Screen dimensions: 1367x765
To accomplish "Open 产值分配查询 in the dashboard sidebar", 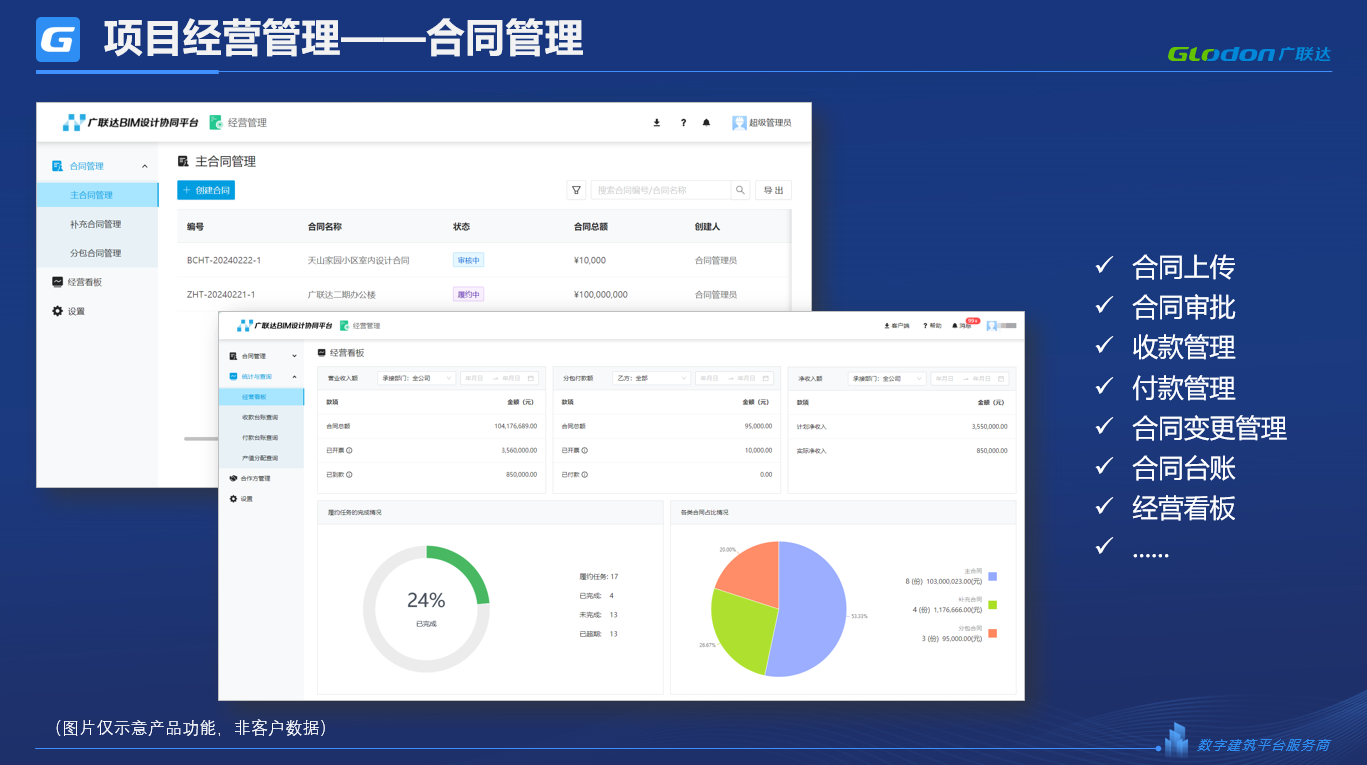I will 261,458.
